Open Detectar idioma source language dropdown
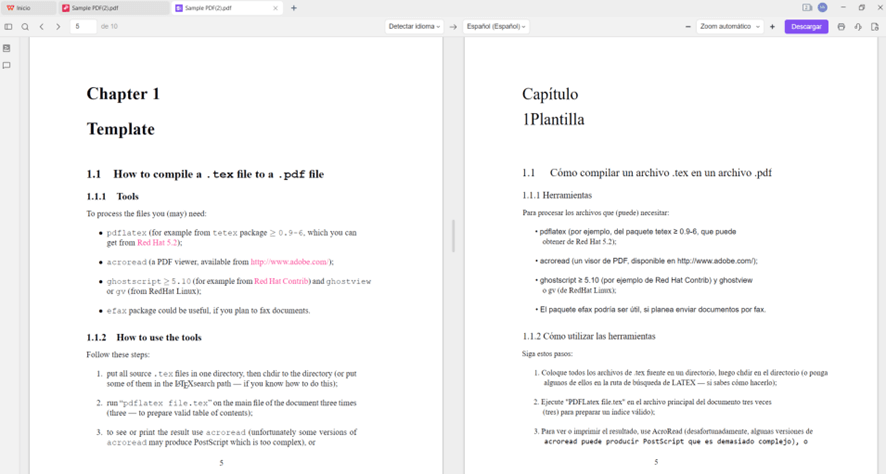 [x=414, y=27]
